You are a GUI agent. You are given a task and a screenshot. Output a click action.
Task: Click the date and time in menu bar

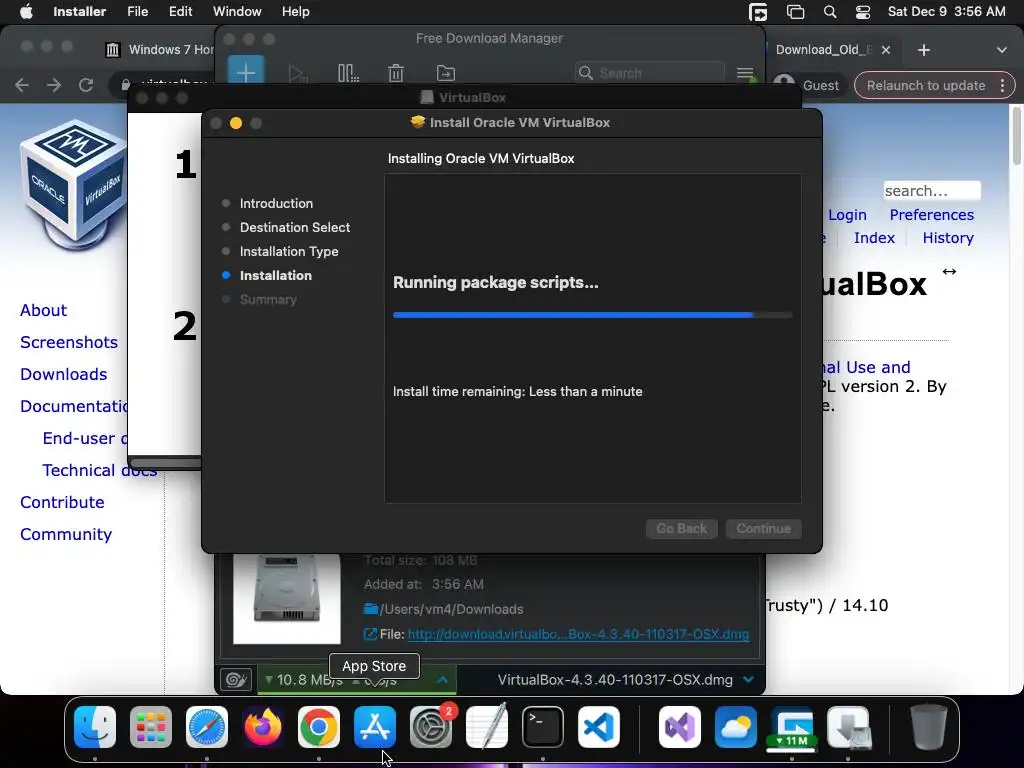pos(946,12)
